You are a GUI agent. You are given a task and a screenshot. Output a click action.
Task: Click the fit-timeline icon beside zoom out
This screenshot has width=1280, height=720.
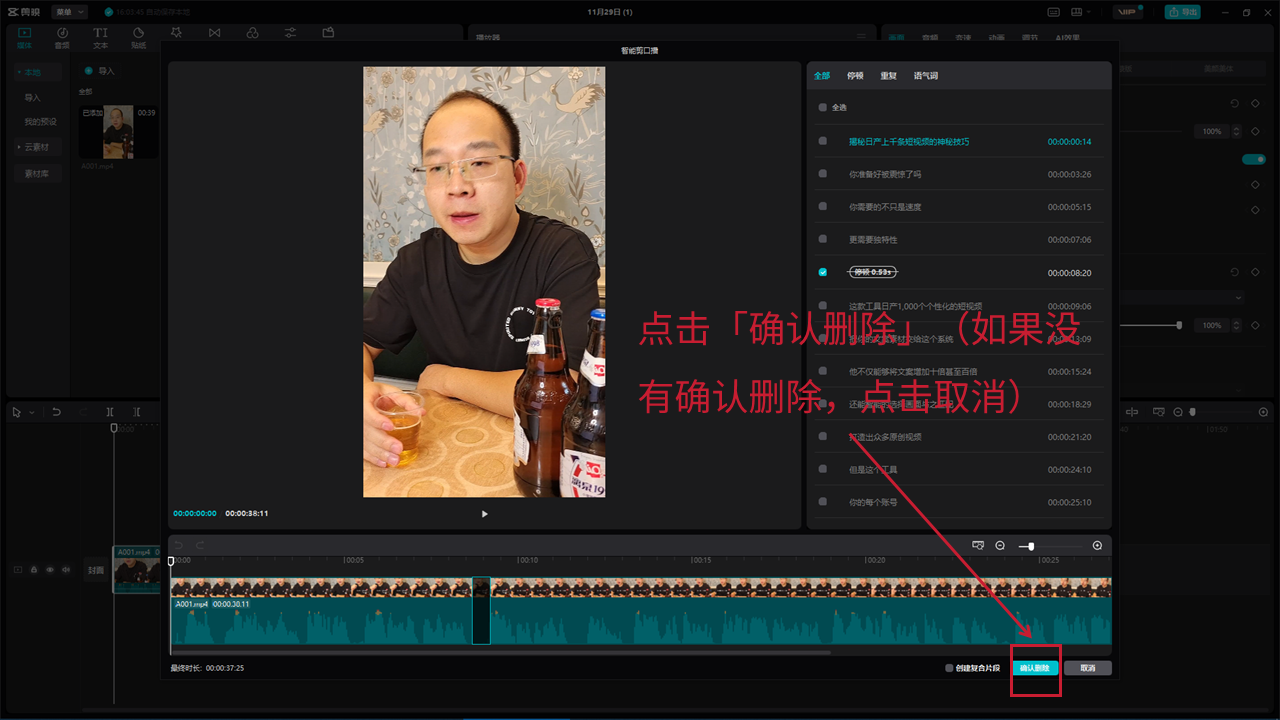click(x=978, y=545)
